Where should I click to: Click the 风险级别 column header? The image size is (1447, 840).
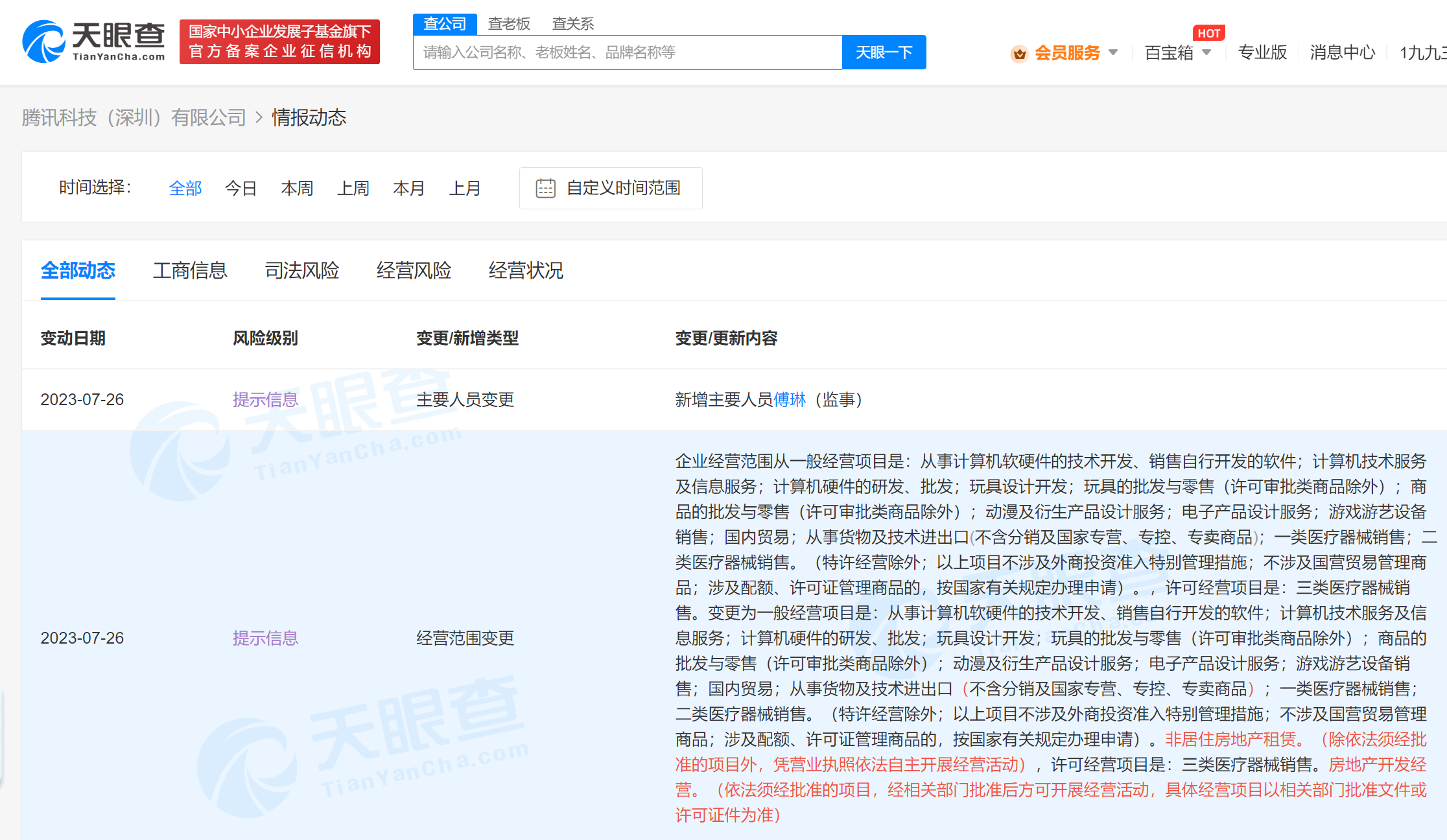tap(265, 338)
